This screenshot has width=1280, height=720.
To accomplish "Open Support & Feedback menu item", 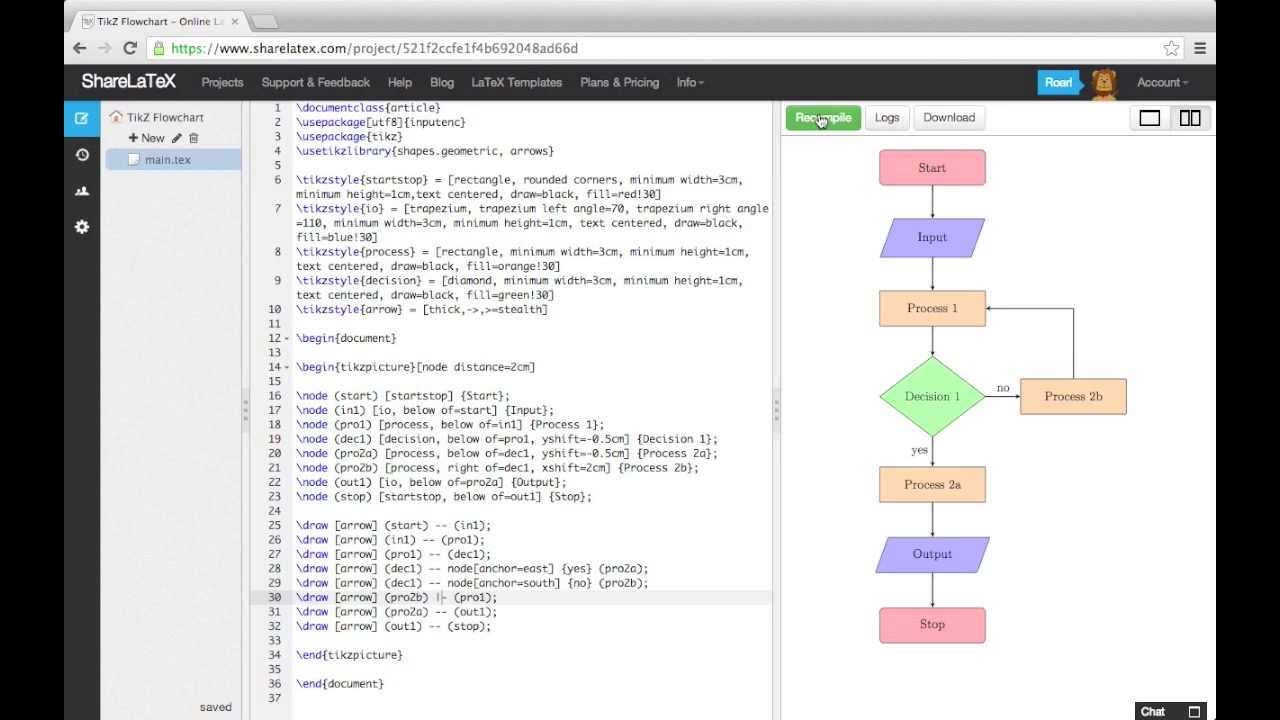I will point(316,83).
